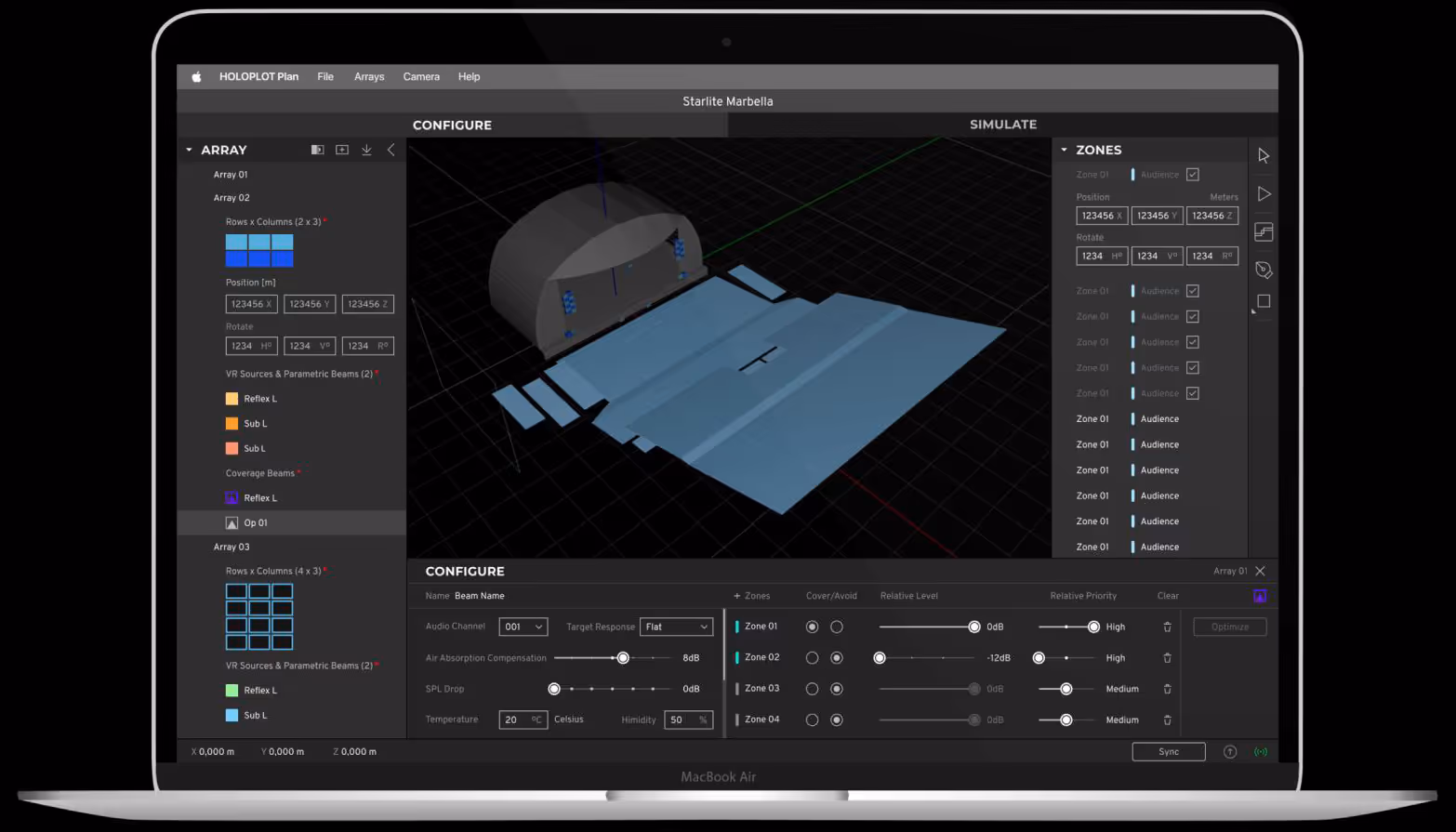
Task: Uncheck the Audience checkbox above Zones Position fields
Action: pos(1193,175)
